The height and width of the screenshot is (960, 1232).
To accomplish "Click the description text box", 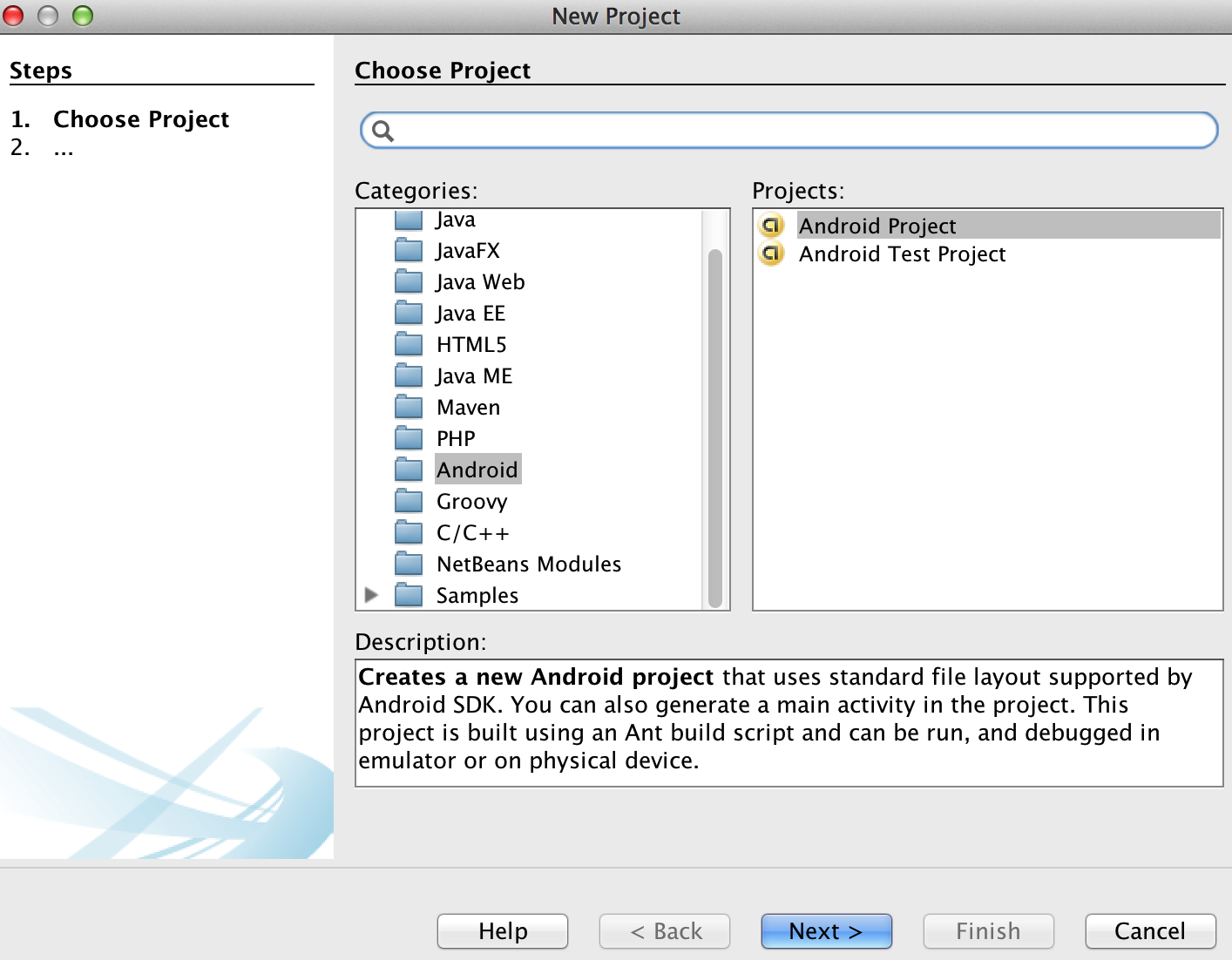I will coord(789,723).
